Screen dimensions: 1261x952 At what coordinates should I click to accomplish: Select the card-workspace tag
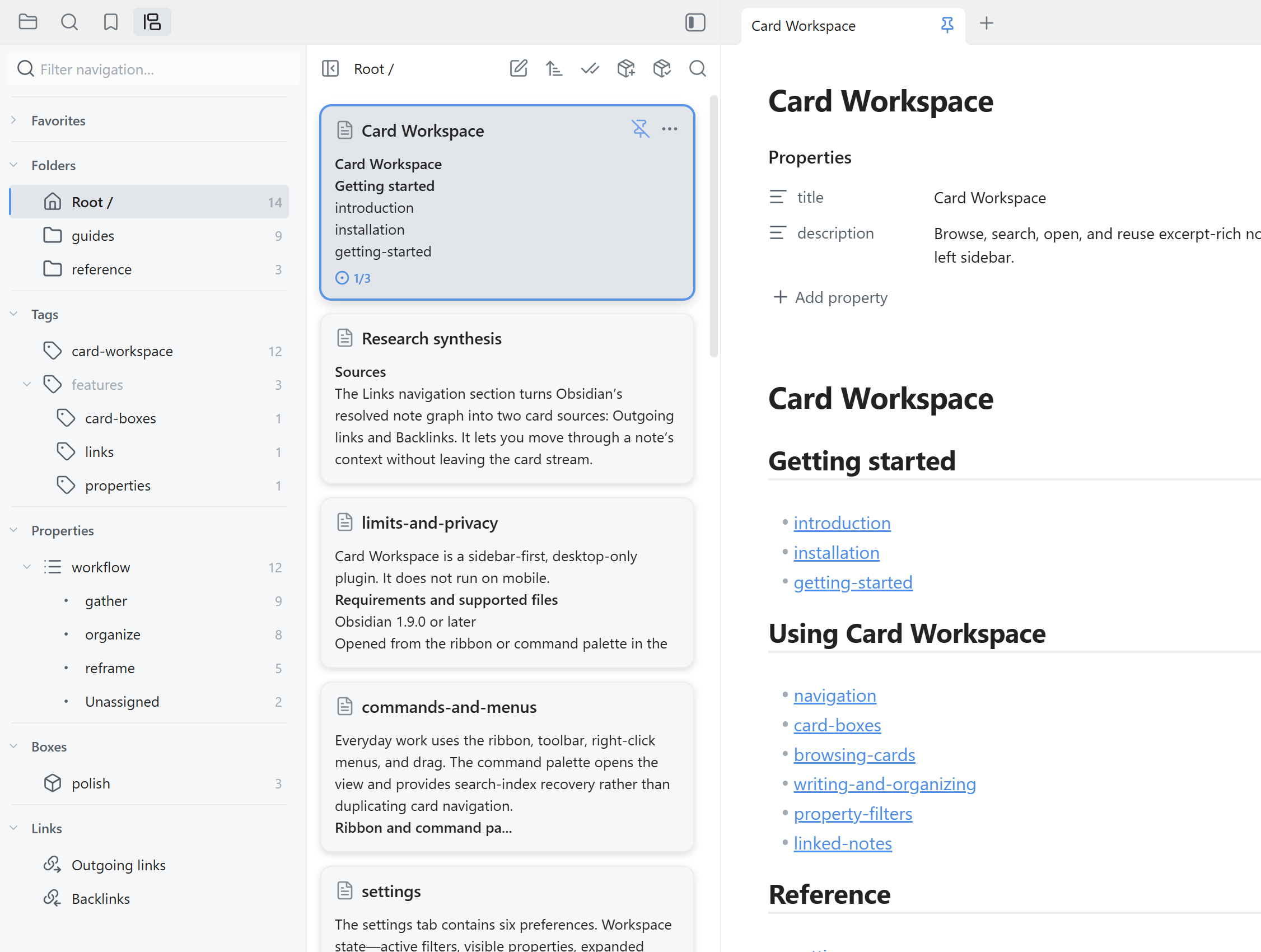pos(150,351)
